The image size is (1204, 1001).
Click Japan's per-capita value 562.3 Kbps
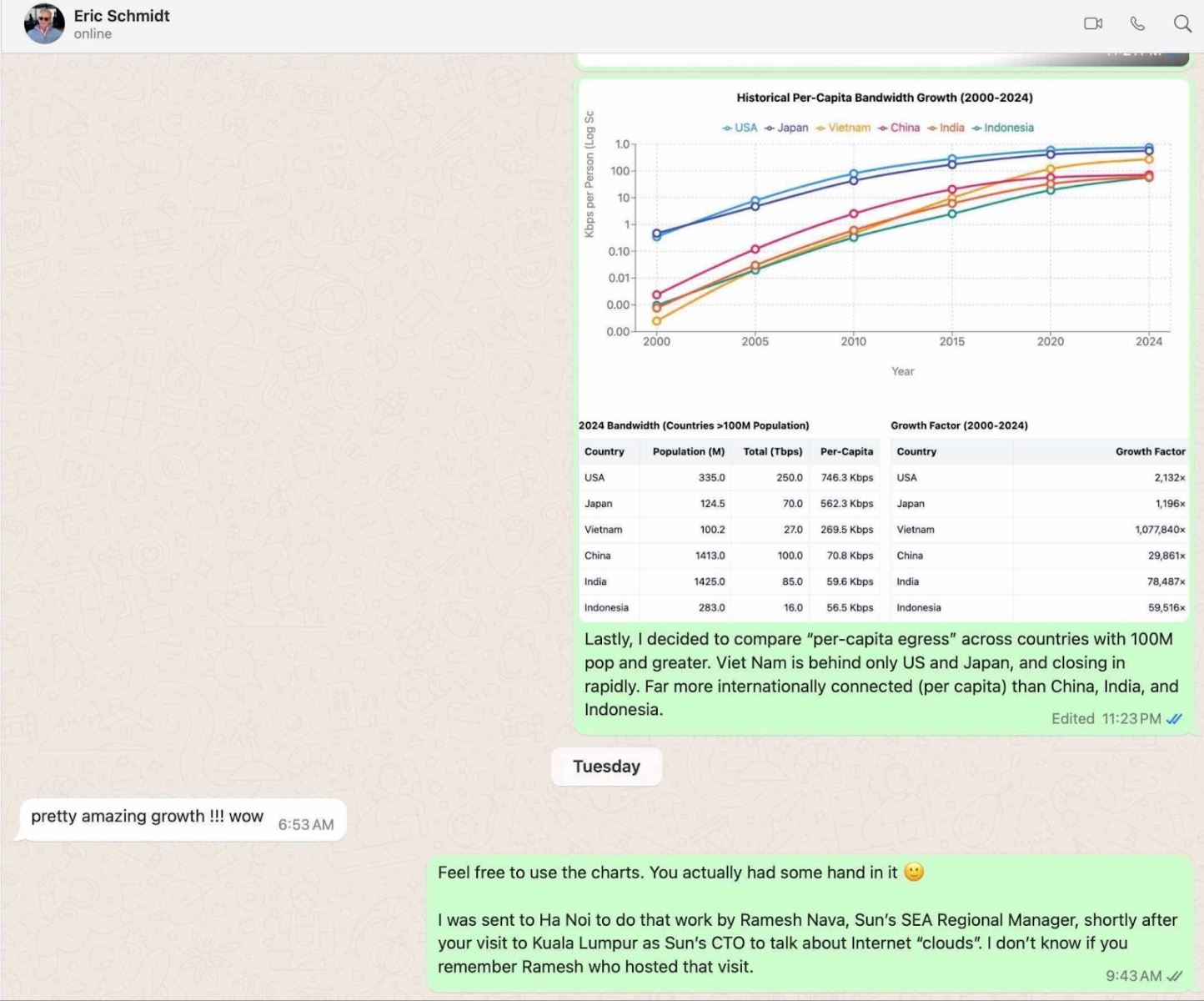coord(847,504)
